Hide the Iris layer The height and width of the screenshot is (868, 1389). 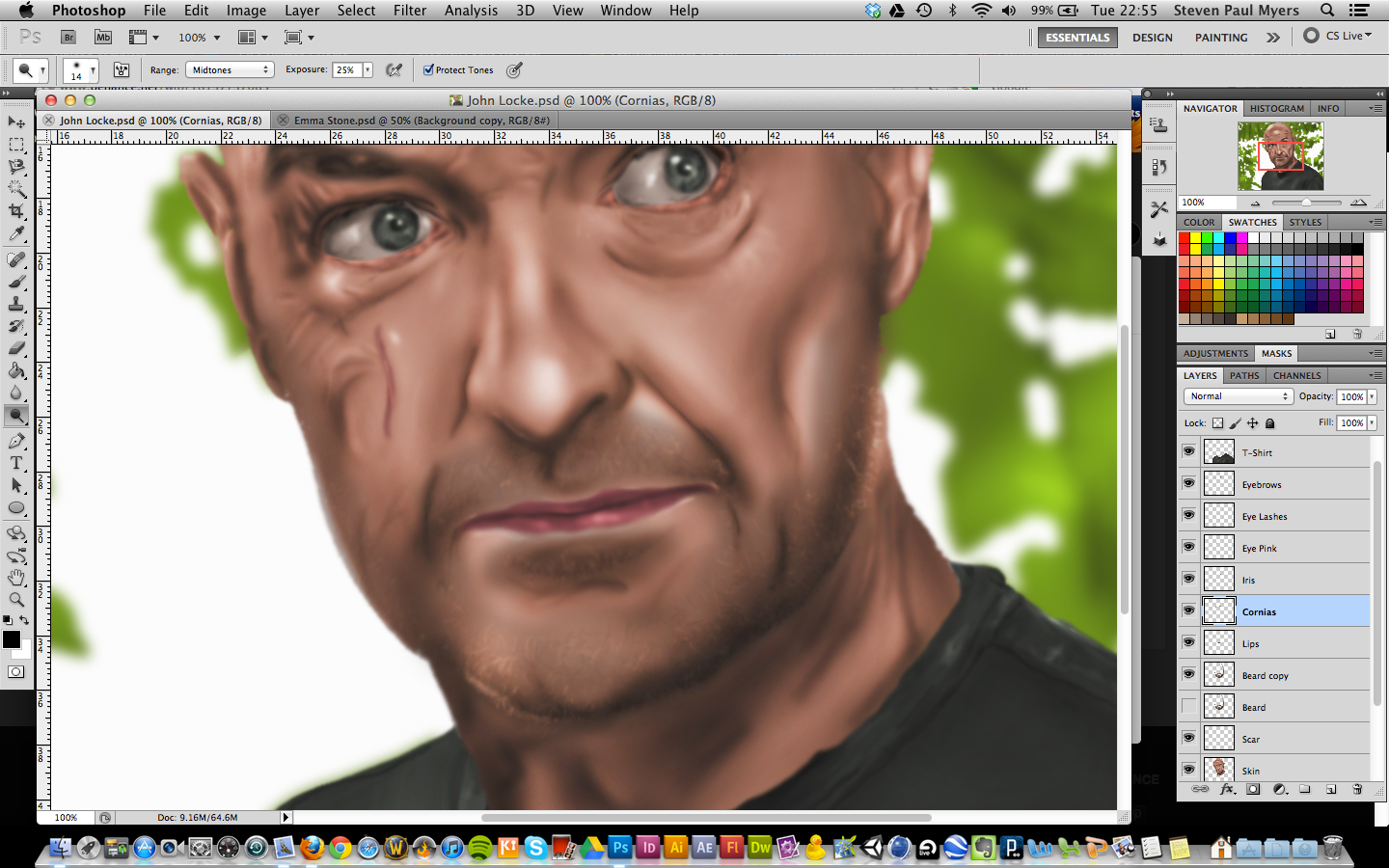coord(1188,579)
